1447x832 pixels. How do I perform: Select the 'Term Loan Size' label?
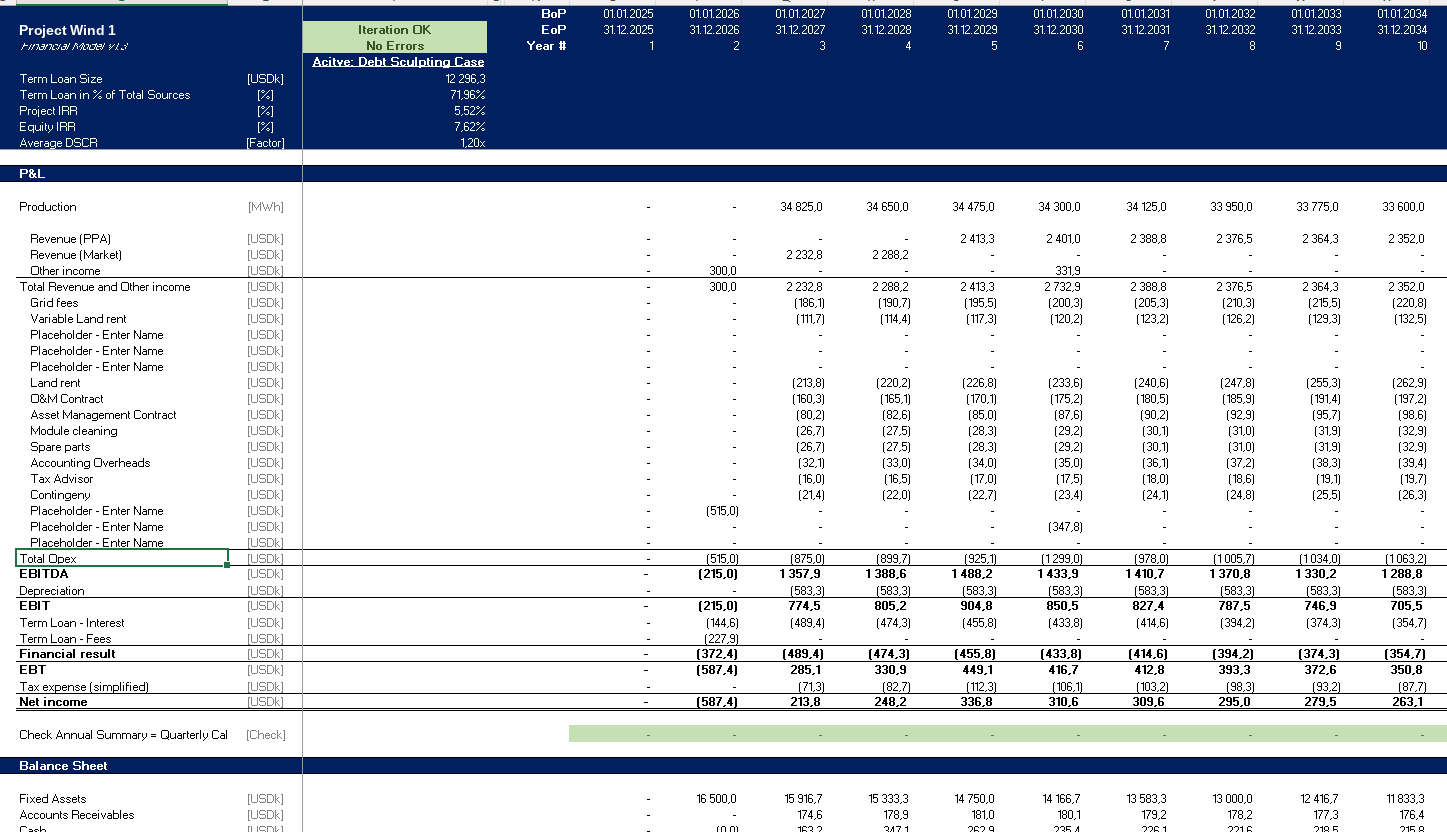61,79
